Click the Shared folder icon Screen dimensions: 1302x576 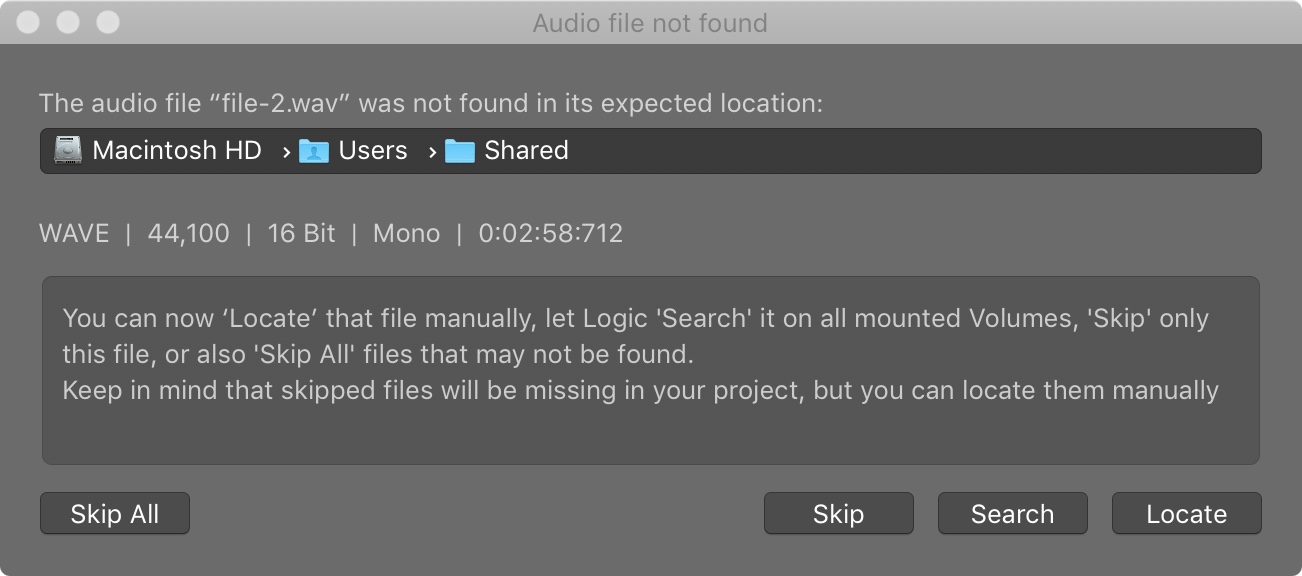(460, 151)
